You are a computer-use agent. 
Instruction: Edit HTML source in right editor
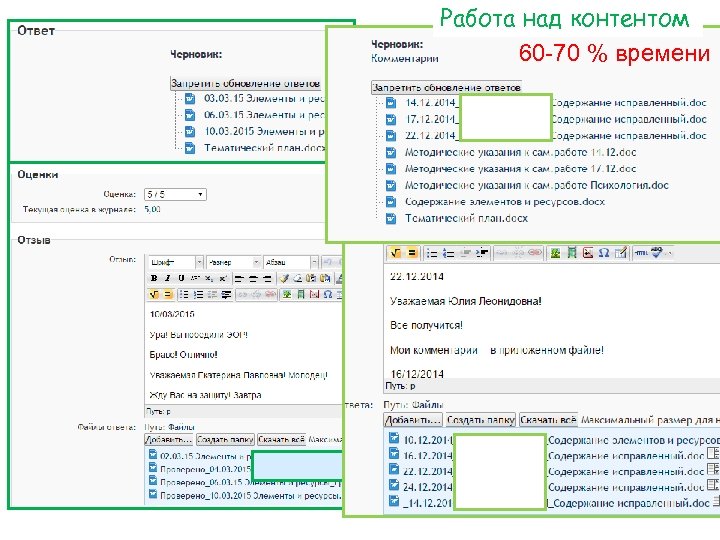pyautogui.click(x=641, y=253)
